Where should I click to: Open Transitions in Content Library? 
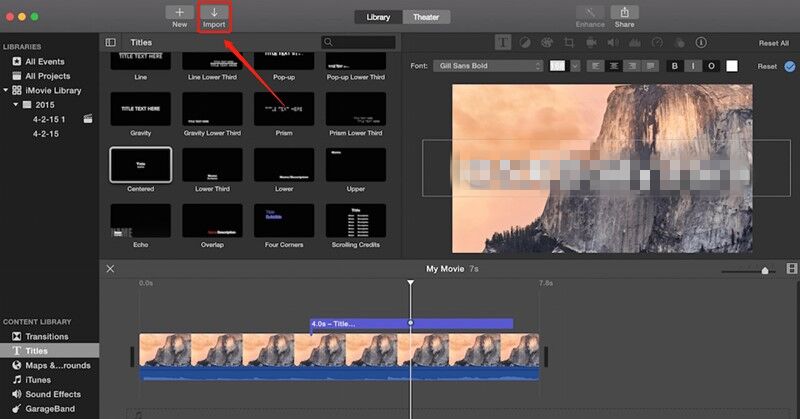tap(47, 336)
